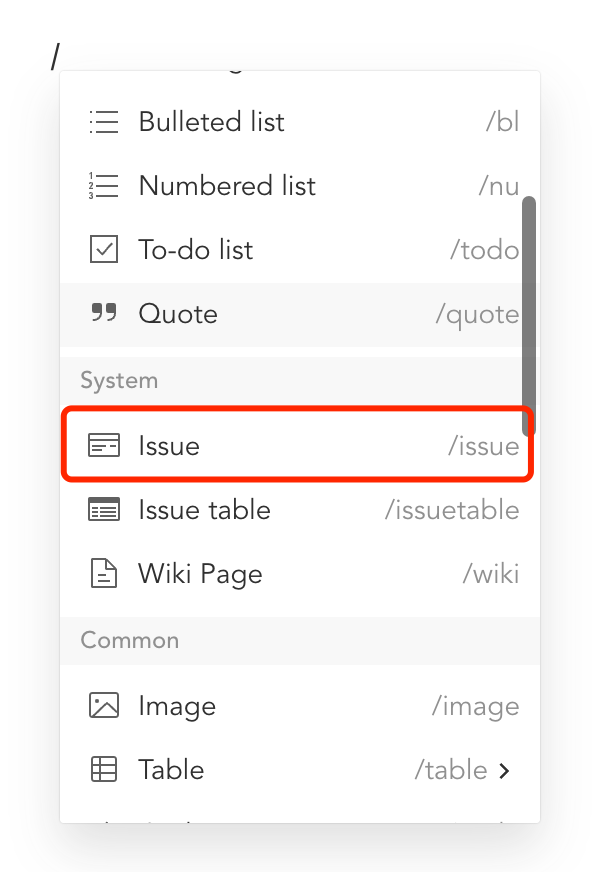Click the Issue card icon
606x872 pixels.
pyautogui.click(x=104, y=445)
